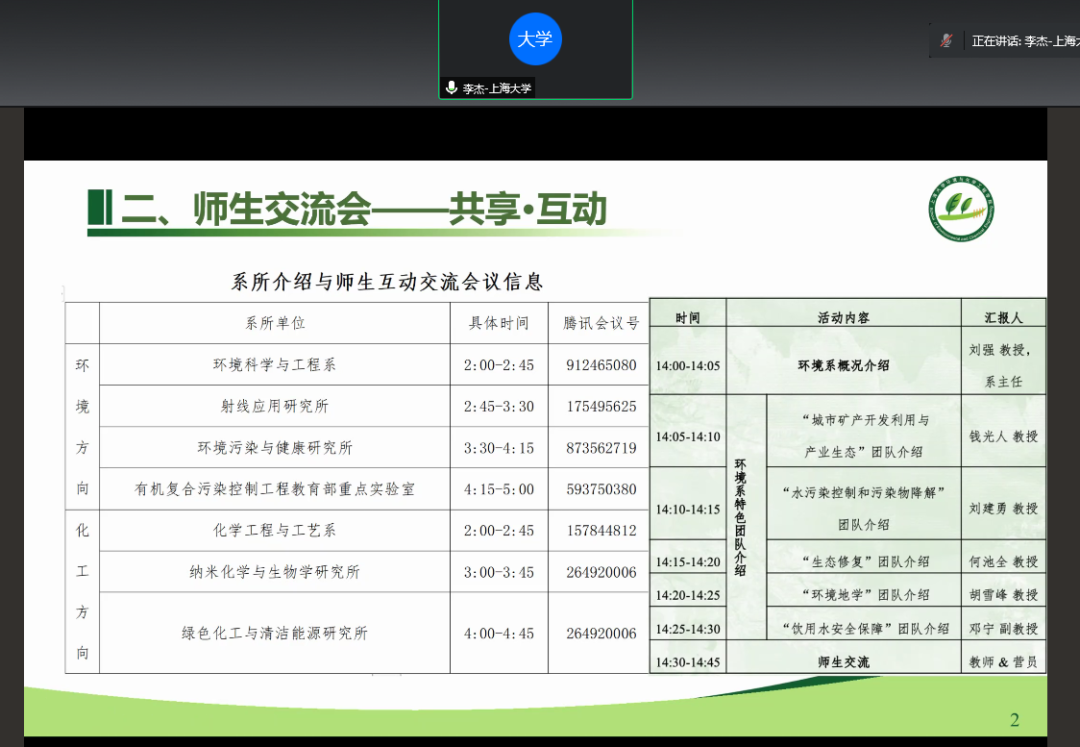Screen dimensions: 1080x747
Task: Click meeting number 175495625
Action: point(600,406)
